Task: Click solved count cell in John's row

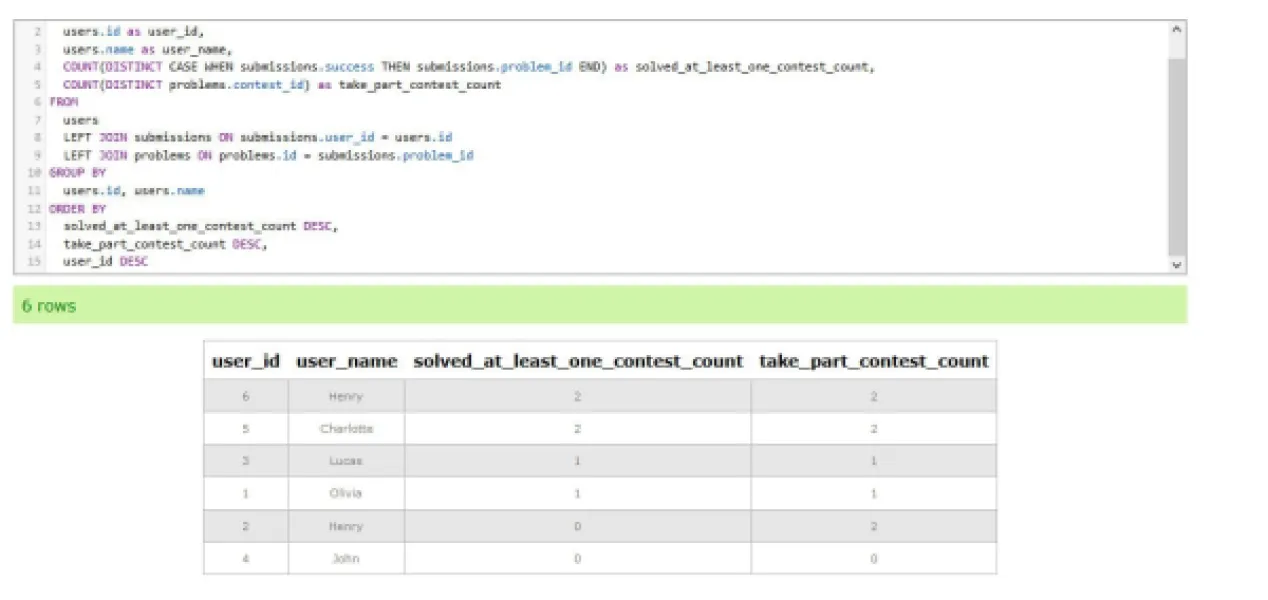Action: 578,558
